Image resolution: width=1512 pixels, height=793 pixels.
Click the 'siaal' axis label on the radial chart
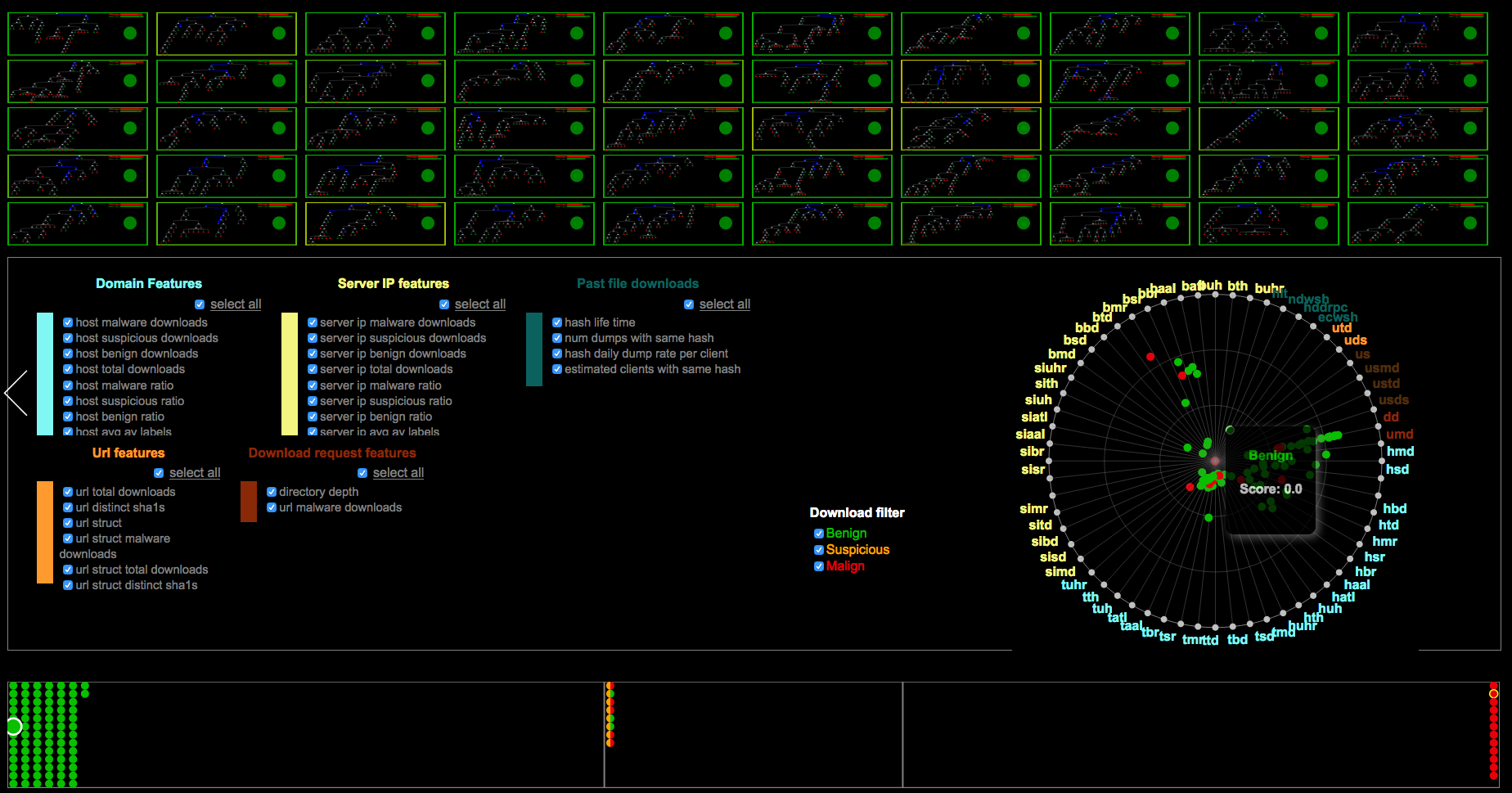click(1030, 434)
